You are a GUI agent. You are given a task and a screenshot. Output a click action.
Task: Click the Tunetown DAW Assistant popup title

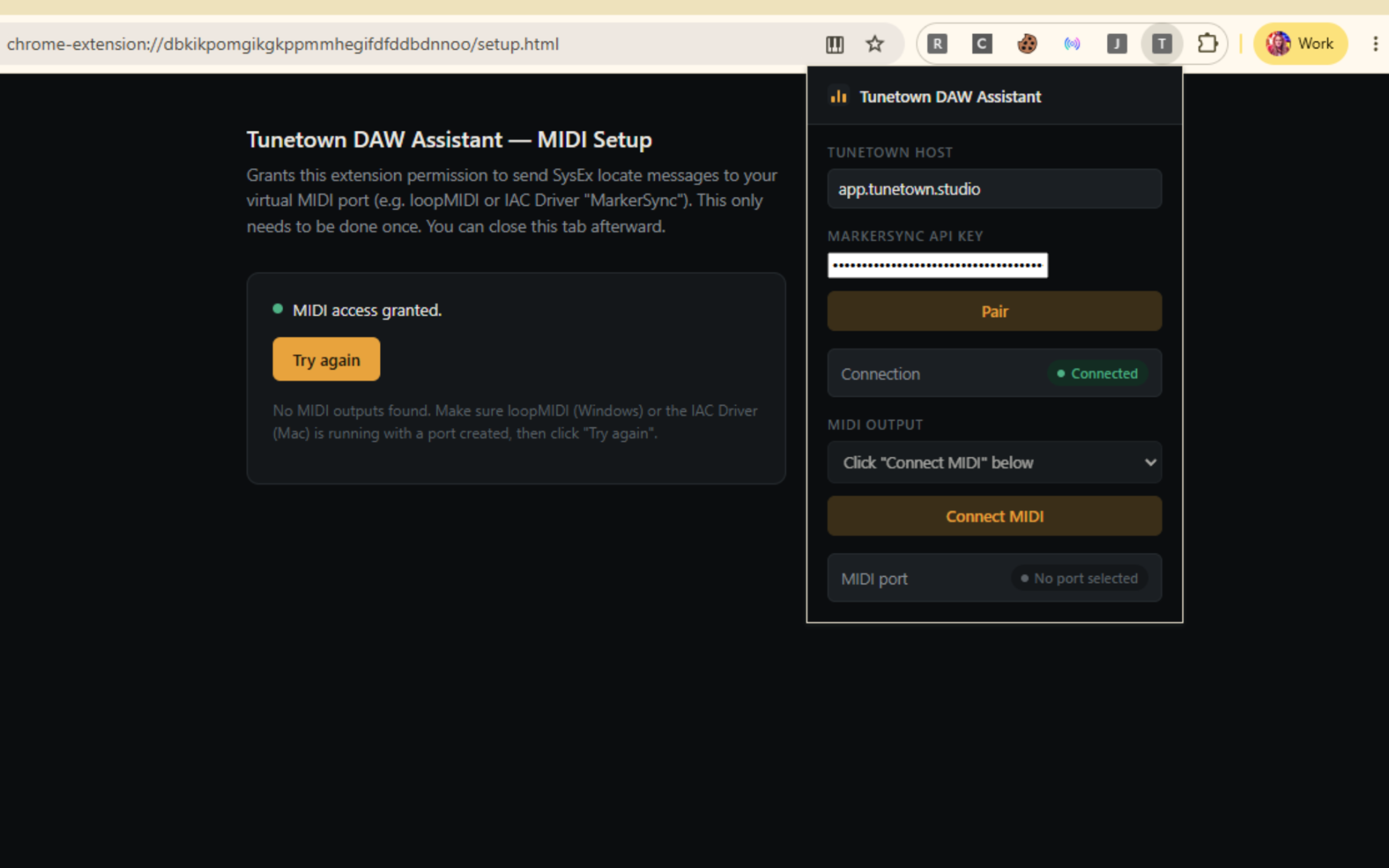tap(950, 97)
